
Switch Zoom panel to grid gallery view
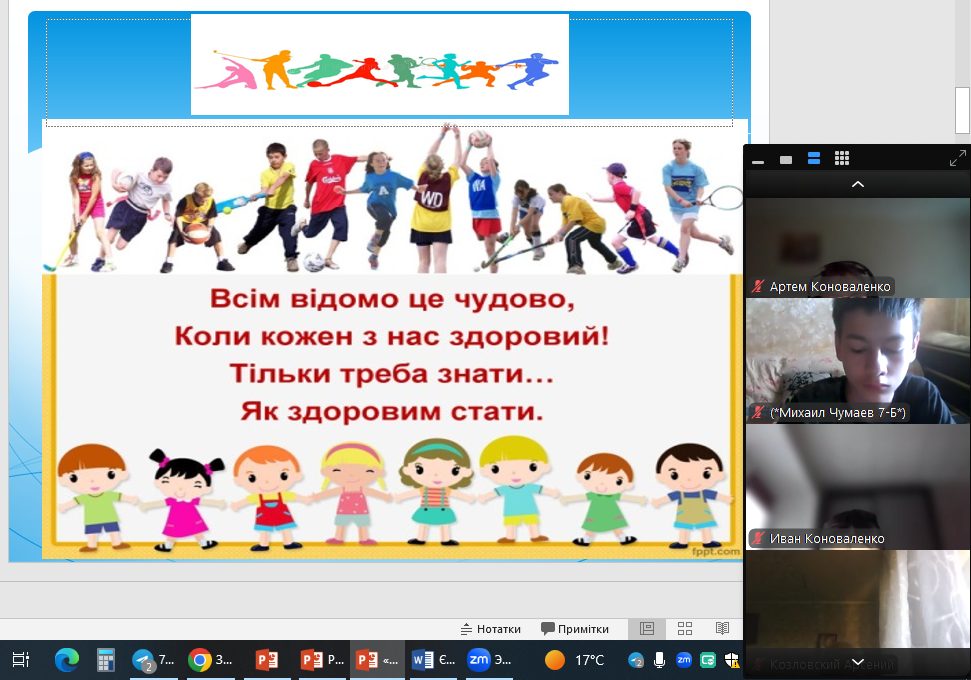pos(842,159)
